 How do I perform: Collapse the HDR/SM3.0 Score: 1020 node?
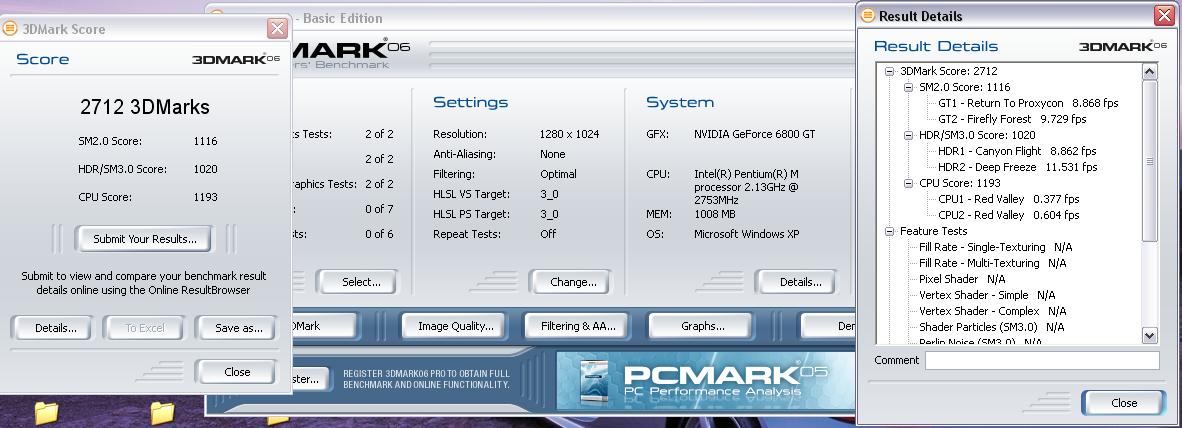point(908,136)
